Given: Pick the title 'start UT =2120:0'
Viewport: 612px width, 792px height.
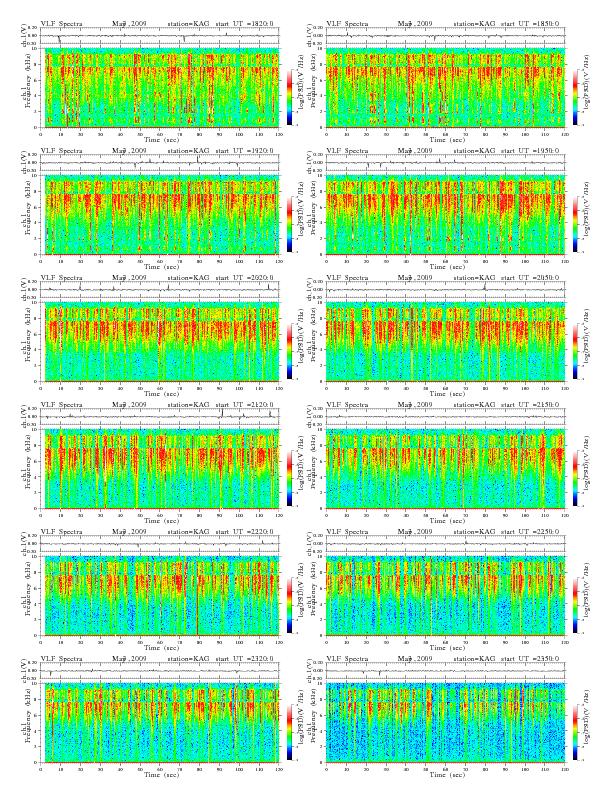Looking at the screenshot, I should click(244, 405).
